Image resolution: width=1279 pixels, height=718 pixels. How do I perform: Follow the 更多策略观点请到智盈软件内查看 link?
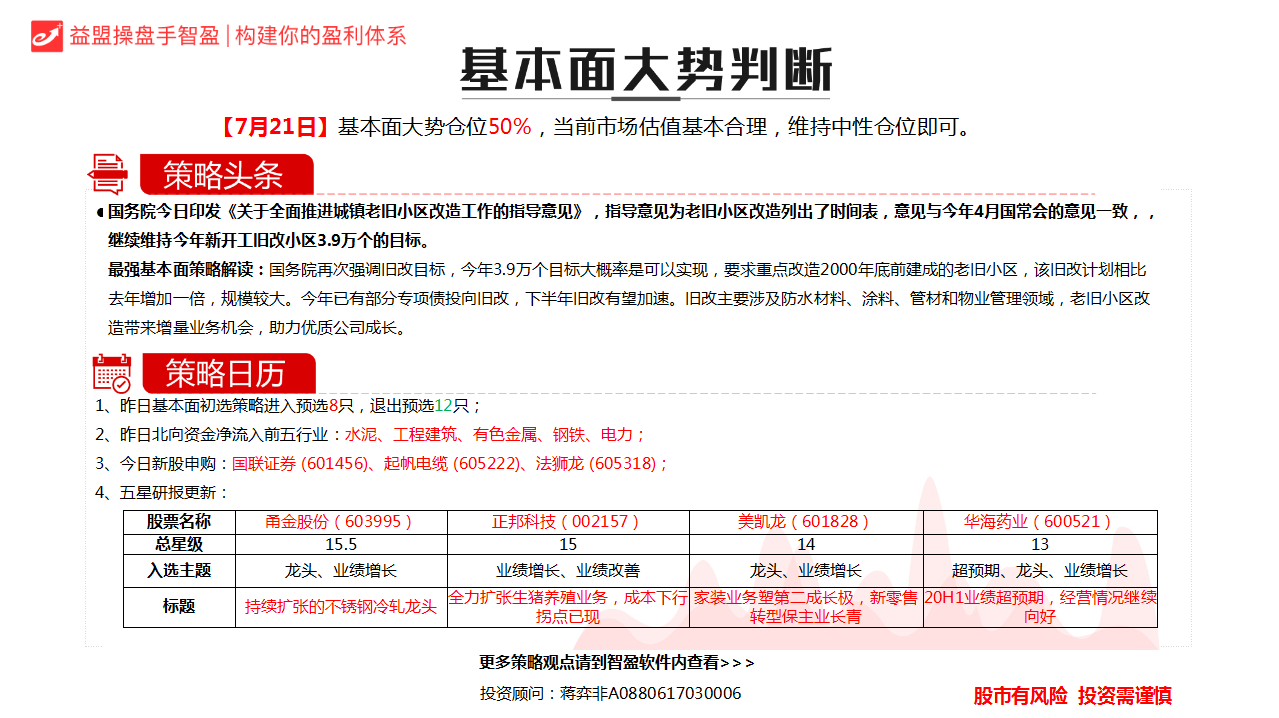(x=616, y=662)
